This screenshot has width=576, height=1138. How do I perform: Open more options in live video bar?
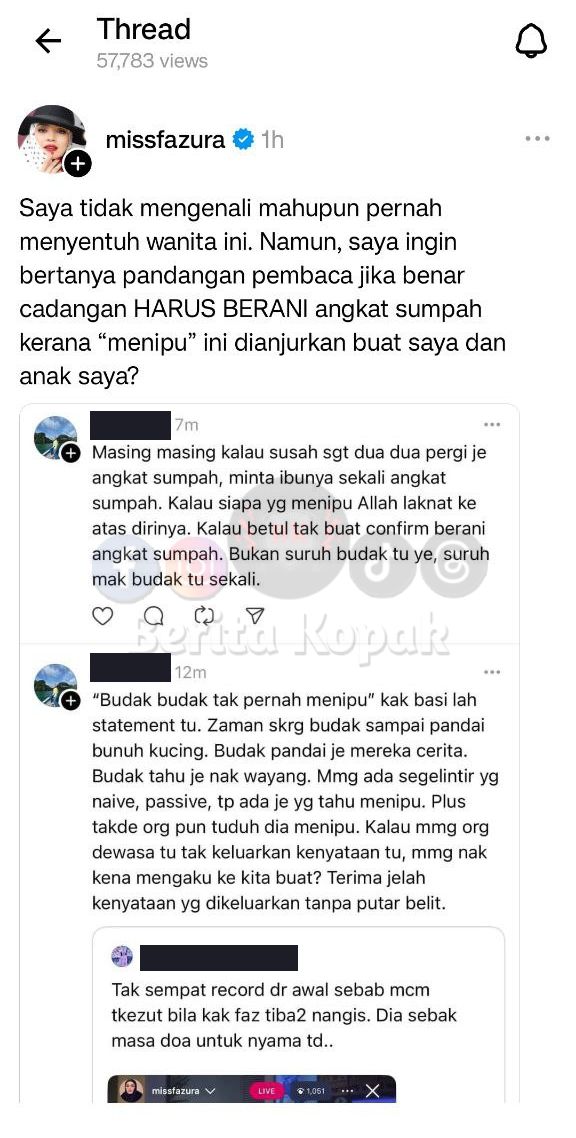tap(347, 1091)
